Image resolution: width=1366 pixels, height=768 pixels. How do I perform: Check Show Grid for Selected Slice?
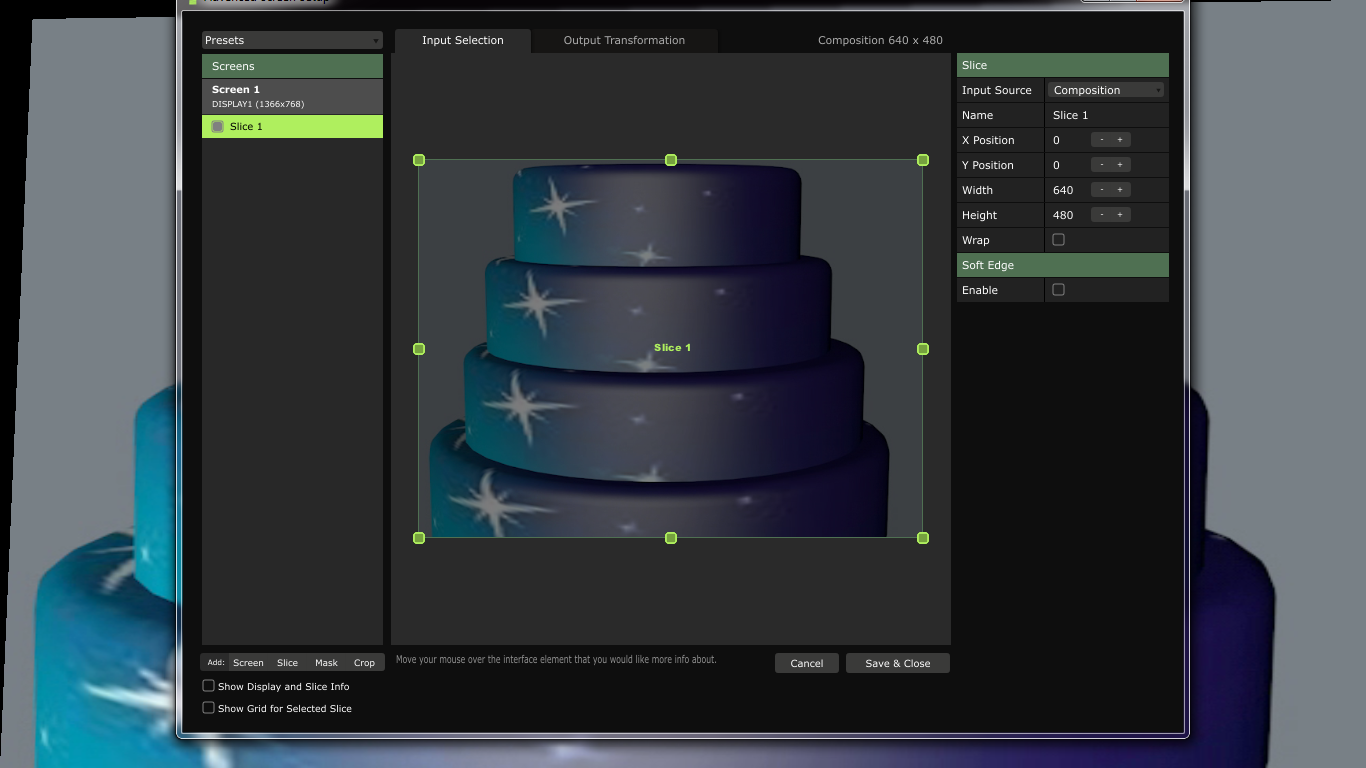[x=208, y=708]
